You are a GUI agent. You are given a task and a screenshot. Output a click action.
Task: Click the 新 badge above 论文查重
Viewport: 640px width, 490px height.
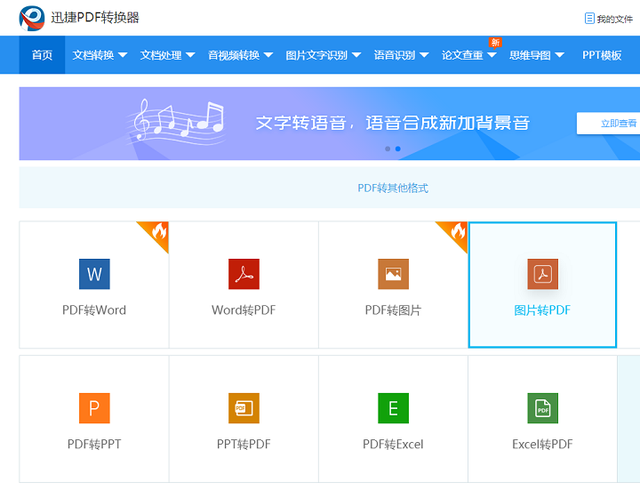[x=495, y=42]
